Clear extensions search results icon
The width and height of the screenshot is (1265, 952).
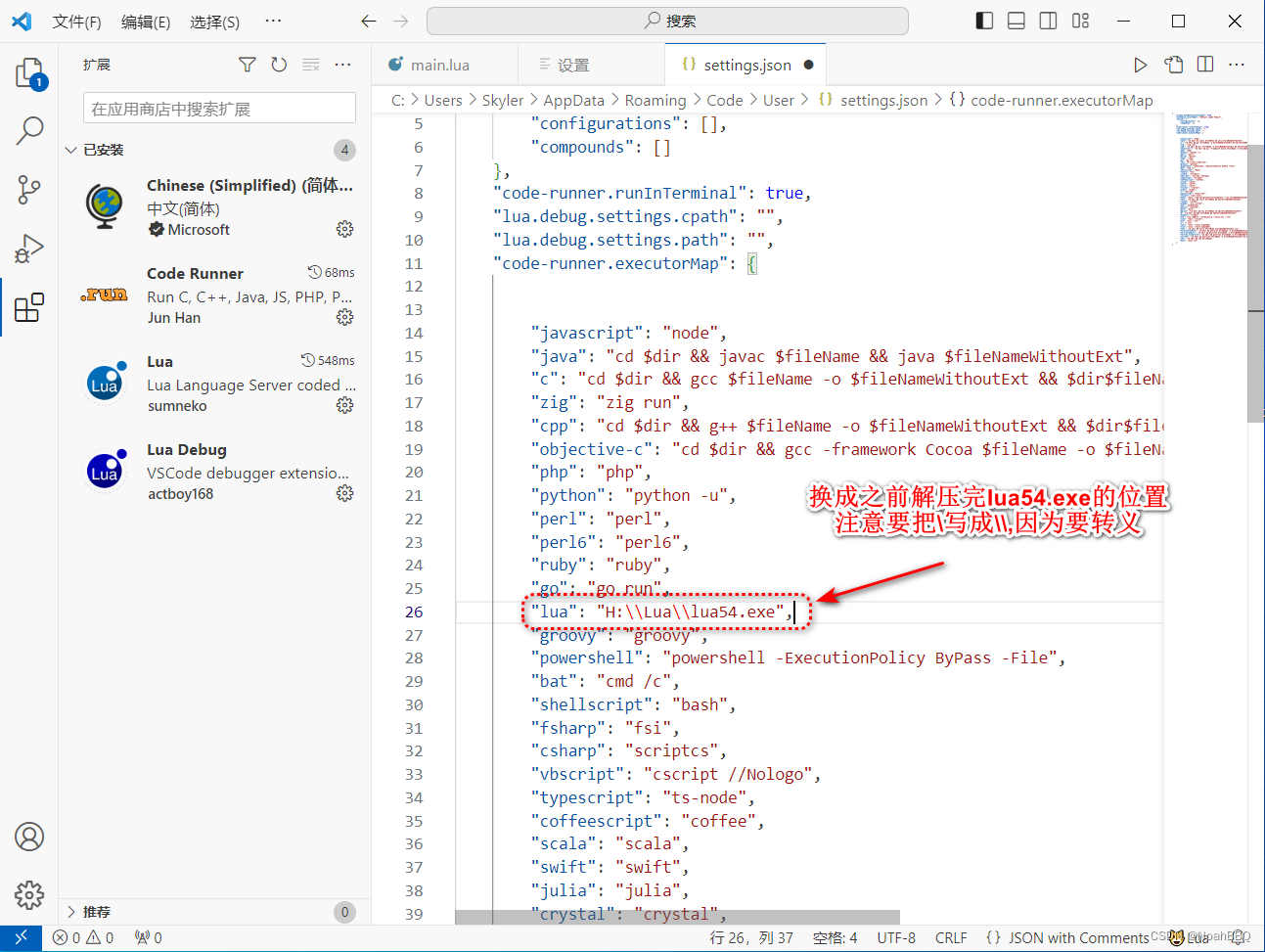click(x=311, y=65)
